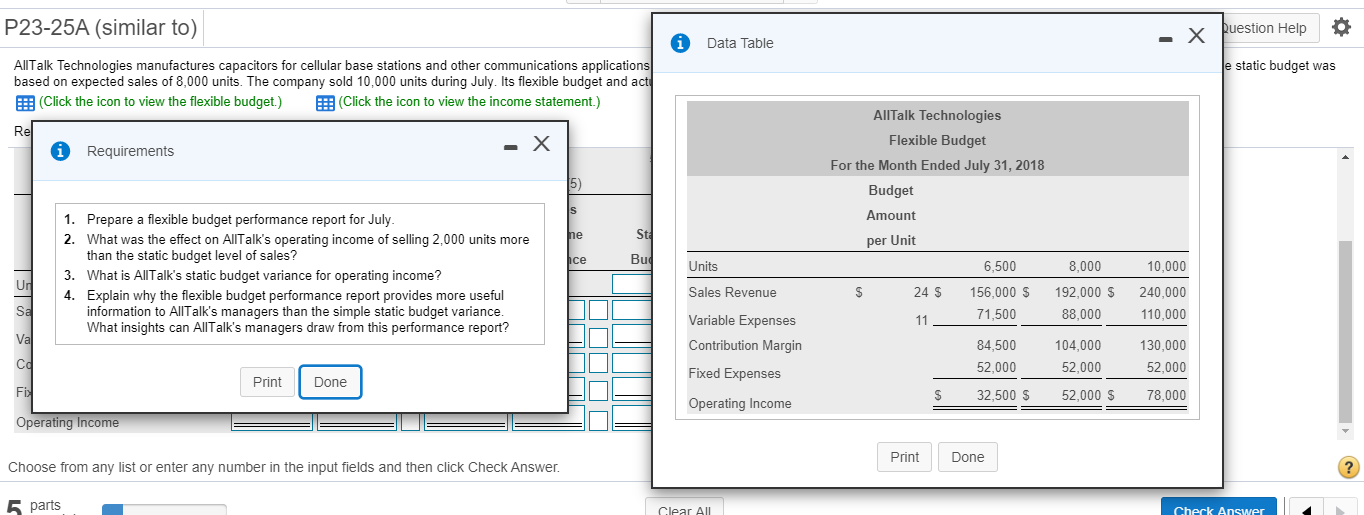Click the "P23-25A (similar to)" title
The image size is (1364, 515).
point(101,28)
